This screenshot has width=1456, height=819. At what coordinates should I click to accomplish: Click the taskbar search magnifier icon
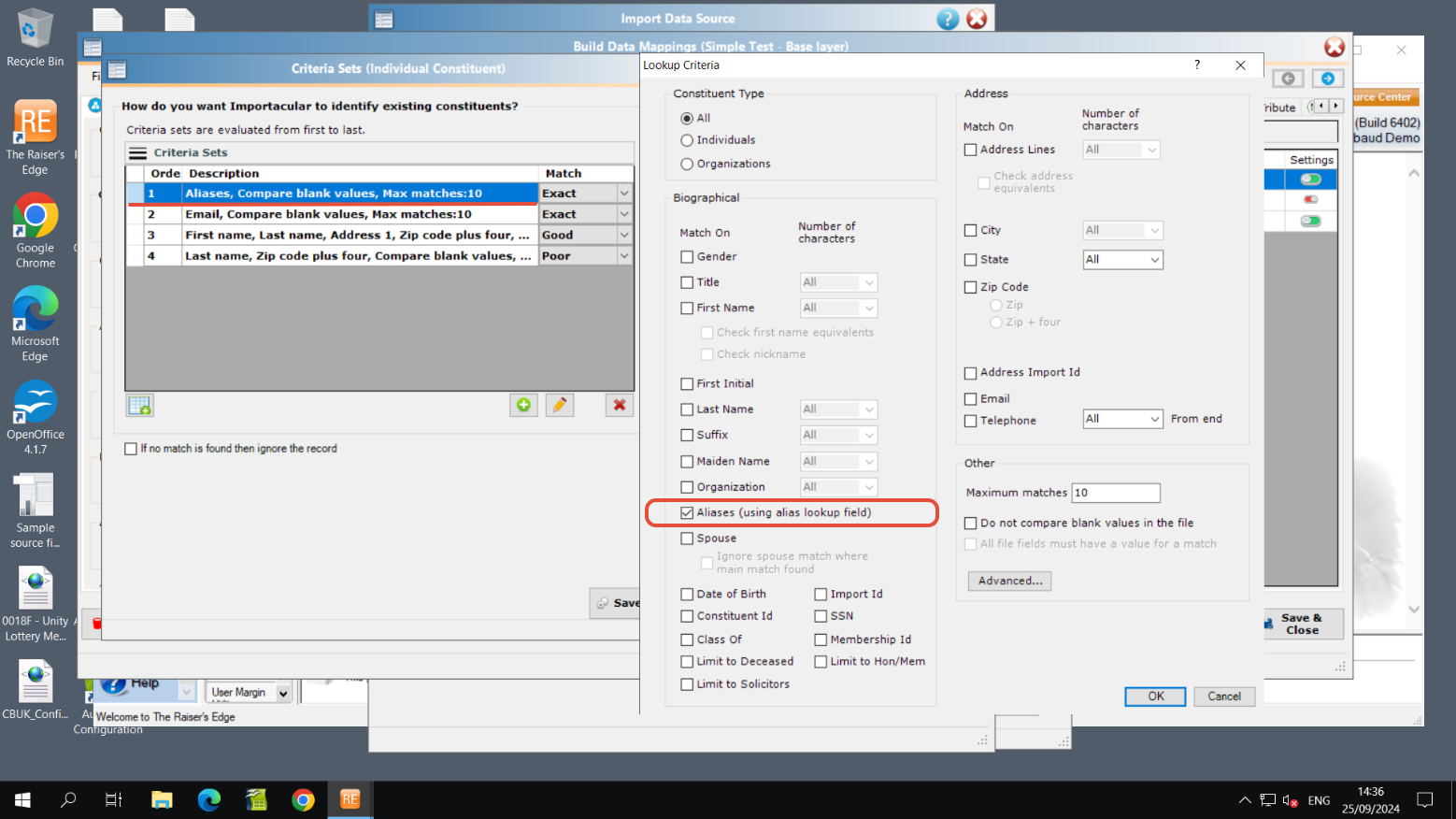click(68, 800)
